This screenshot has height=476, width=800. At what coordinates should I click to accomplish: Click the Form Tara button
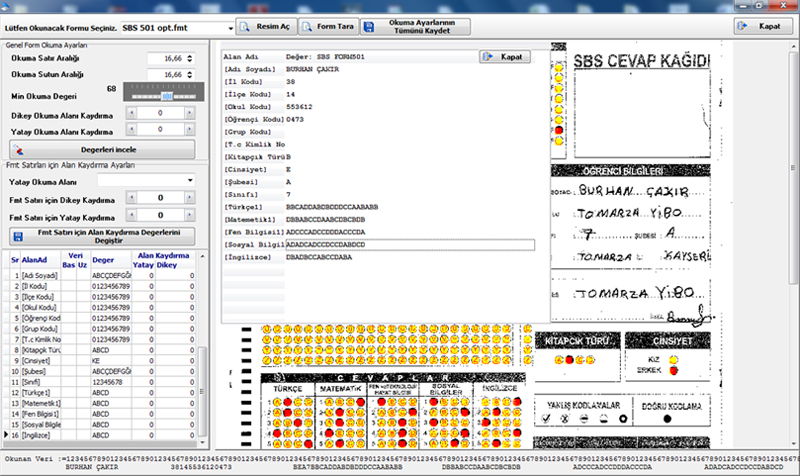[329, 27]
